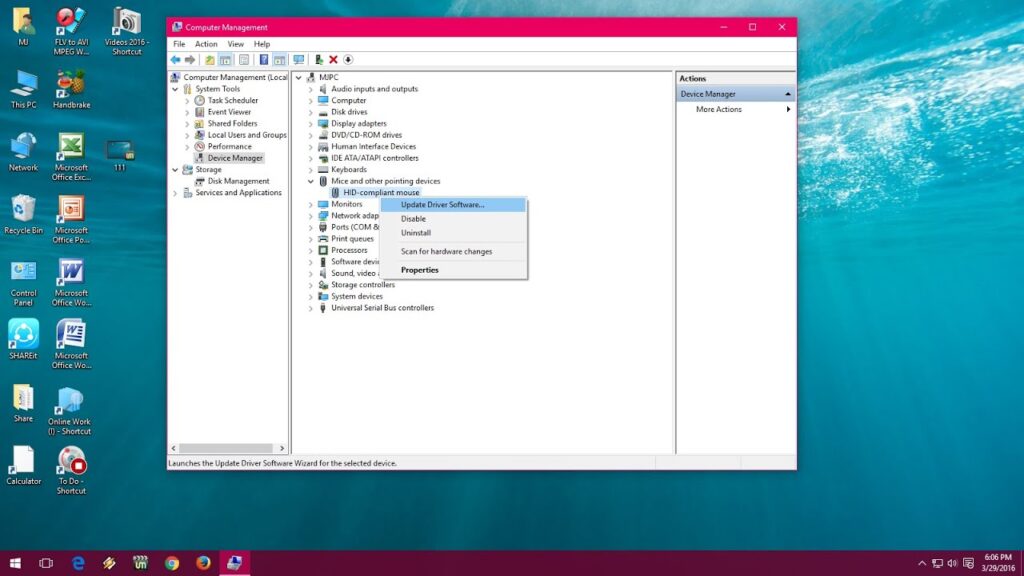Click the scan hardware monitor toolbar icon
Image resolution: width=1024 pixels, height=576 pixels.
coord(298,59)
